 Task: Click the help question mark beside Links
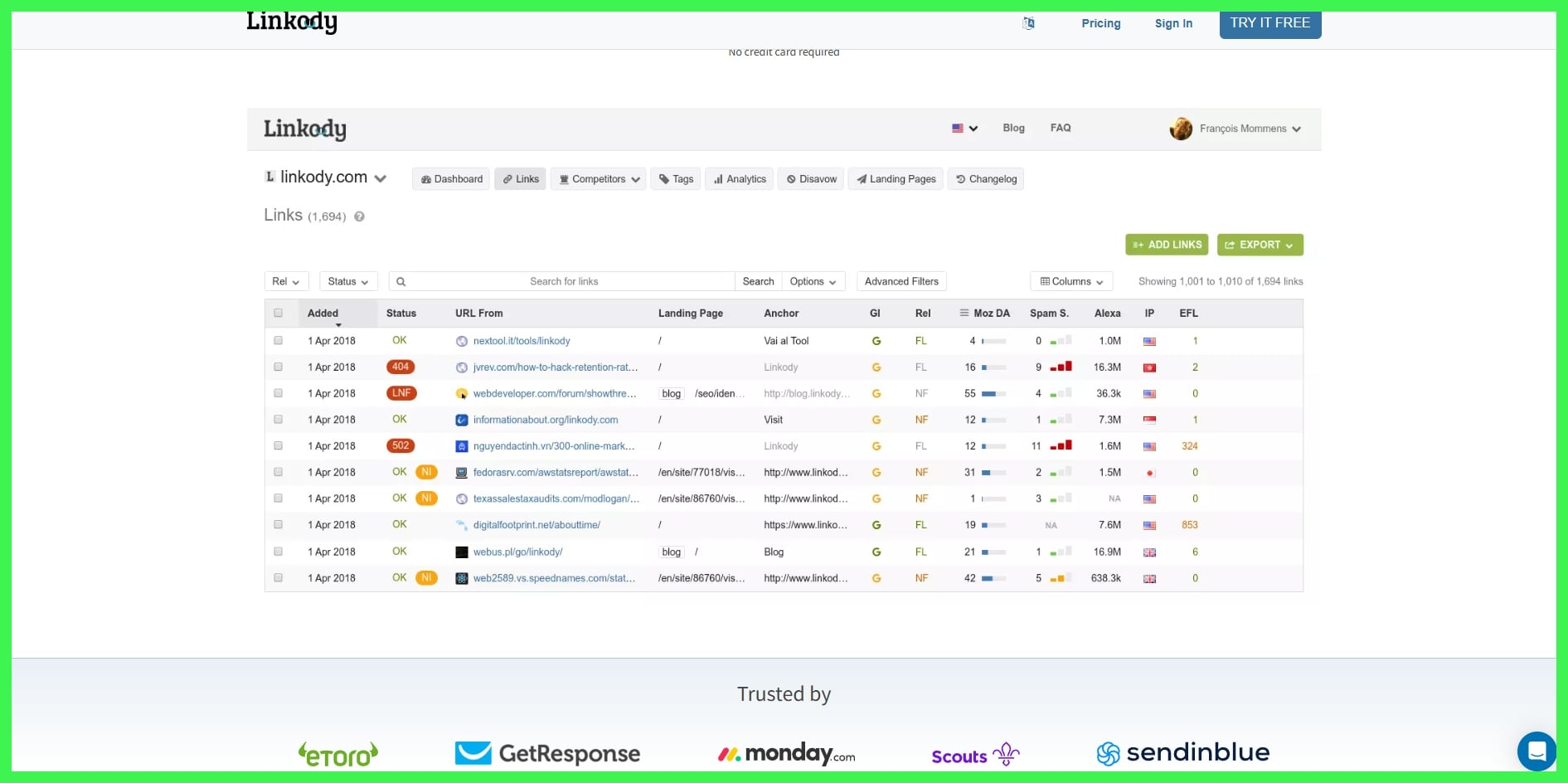coord(359,216)
